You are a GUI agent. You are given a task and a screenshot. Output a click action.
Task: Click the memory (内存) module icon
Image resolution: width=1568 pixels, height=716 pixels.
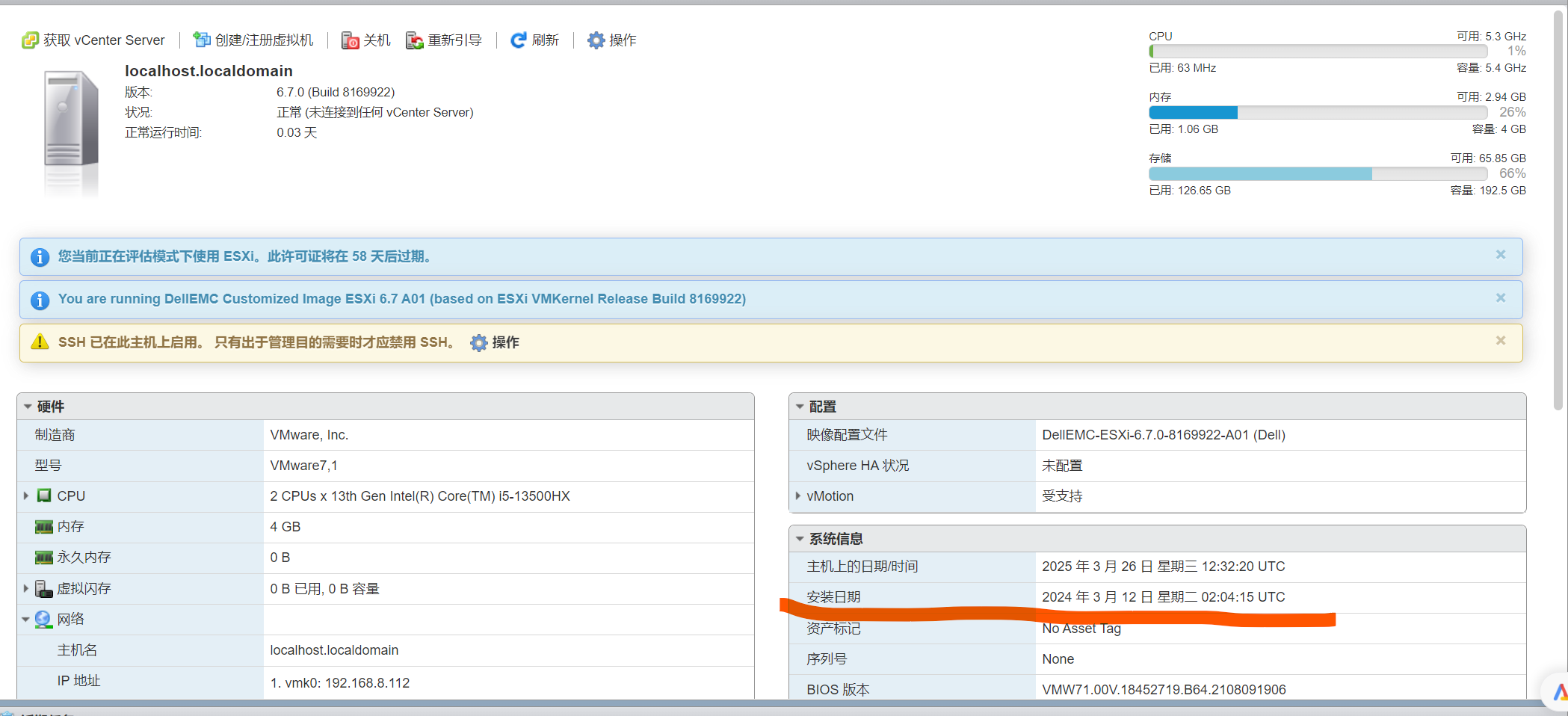[44, 527]
